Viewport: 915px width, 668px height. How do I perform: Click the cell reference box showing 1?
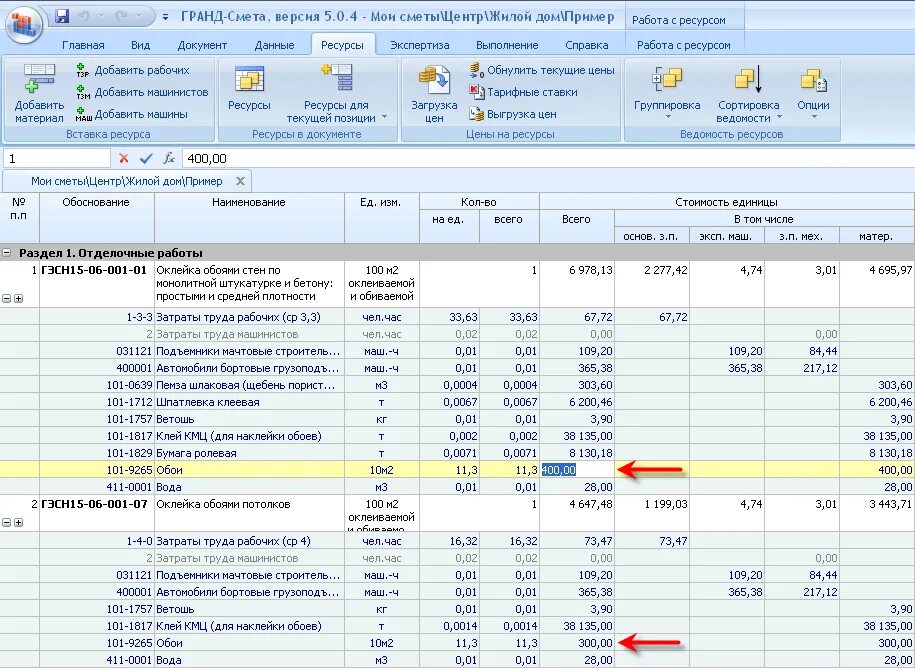(57, 158)
